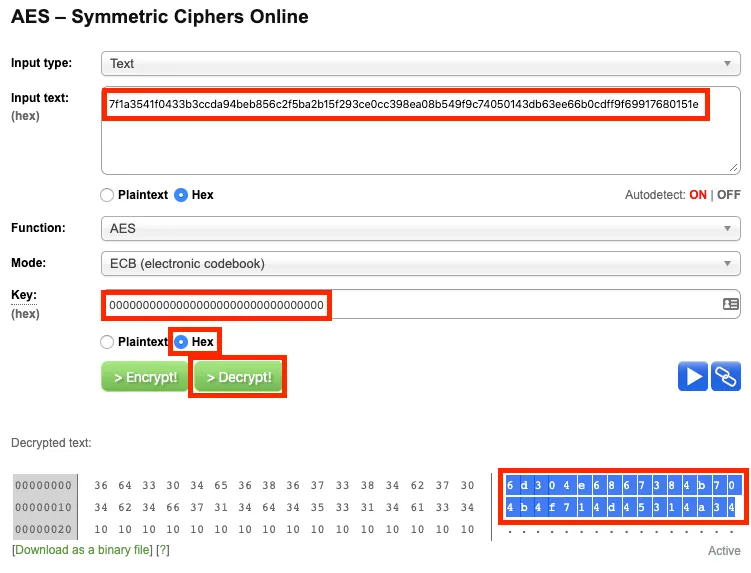
Task: Click into the Key hex field
Action: point(420,305)
